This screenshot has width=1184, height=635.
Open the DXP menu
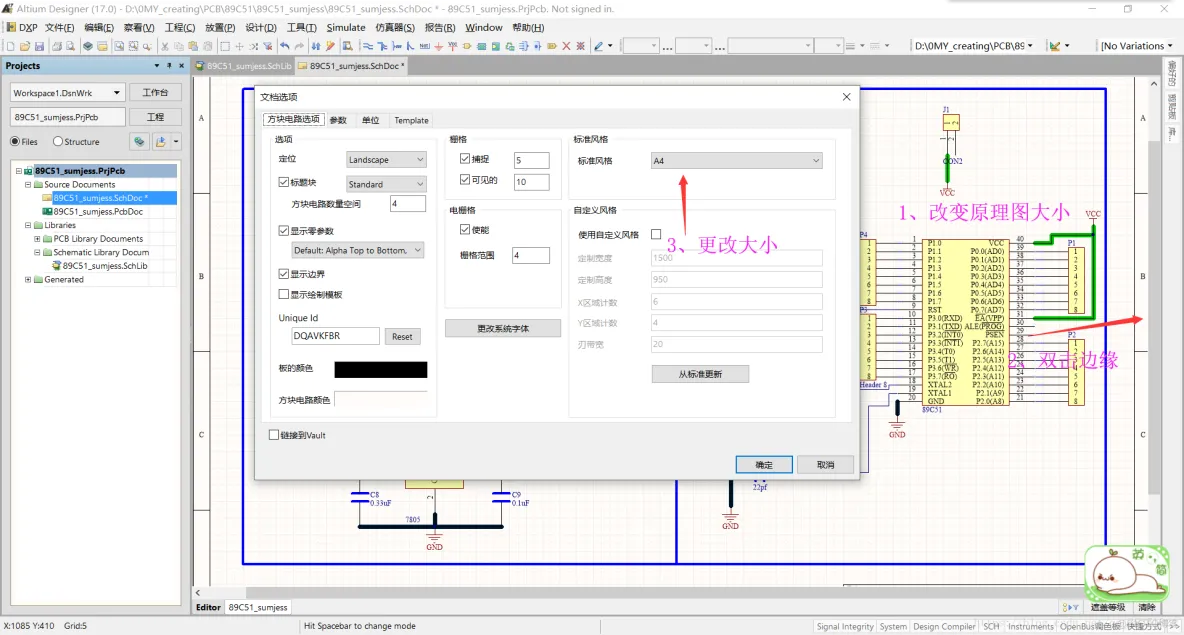pos(22,27)
